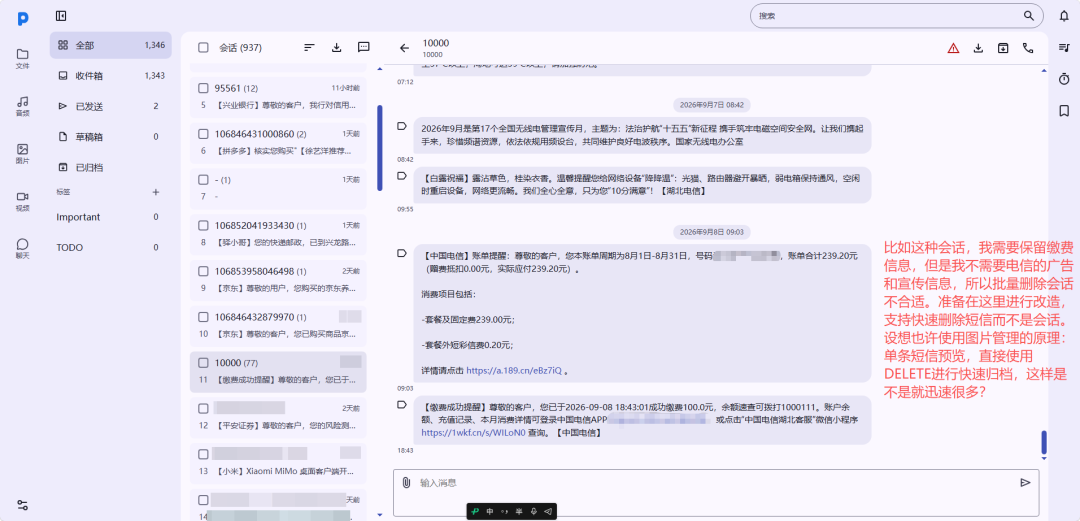Image resolution: width=1080 pixels, height=521 pixels.
Task: Send message with the send arrow
Action: (1025, 482)
